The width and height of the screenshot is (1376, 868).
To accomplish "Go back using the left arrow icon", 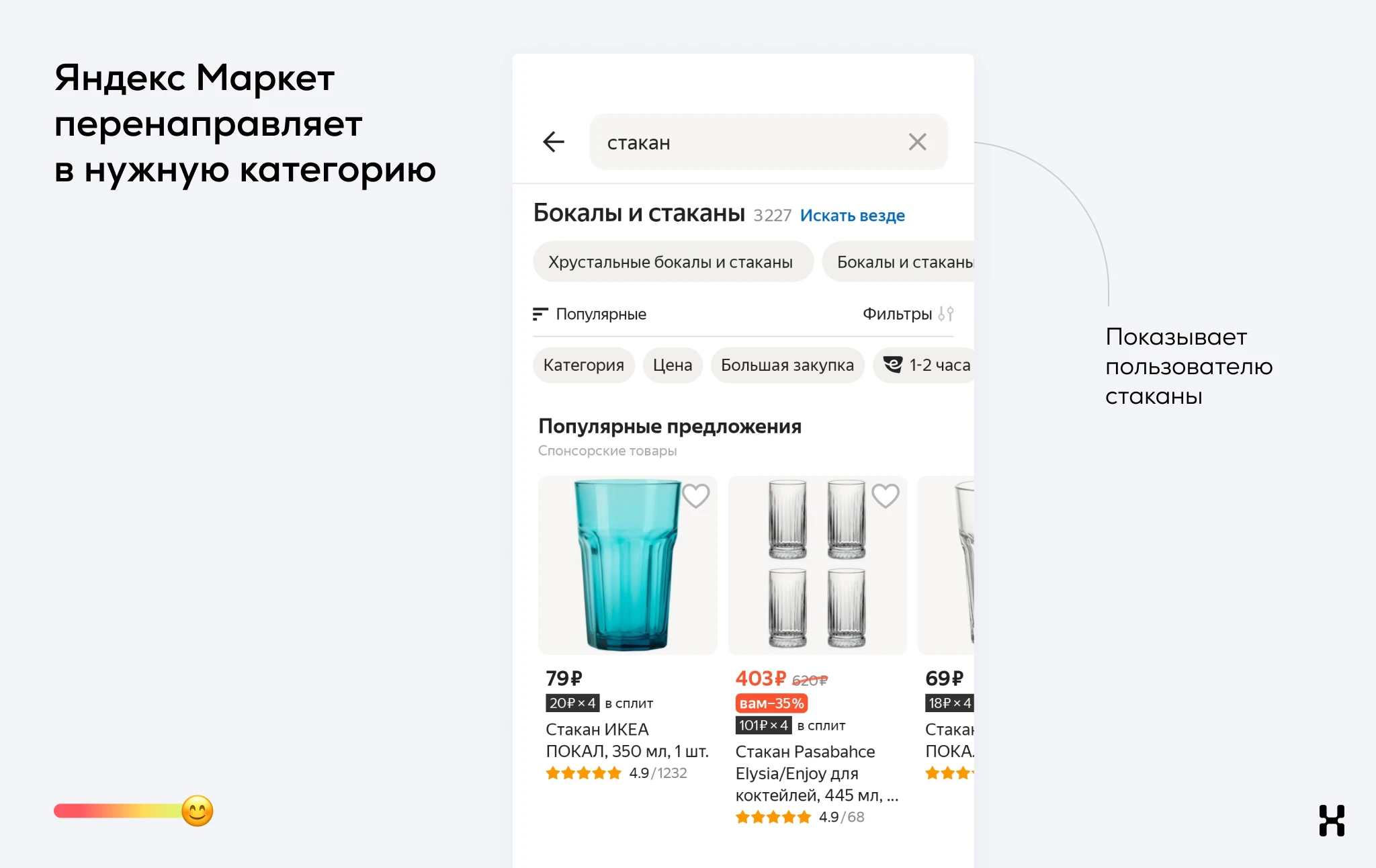I will 554,142.
